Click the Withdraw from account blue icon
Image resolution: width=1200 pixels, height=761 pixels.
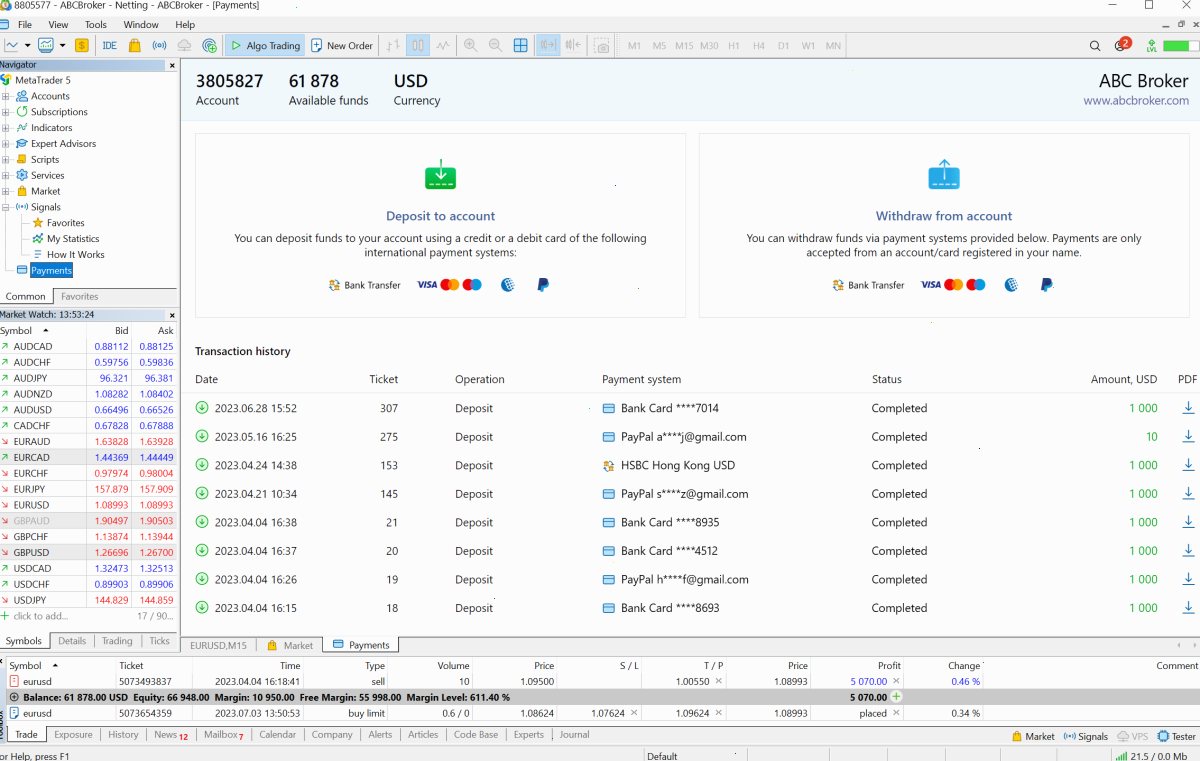(944, 175)
